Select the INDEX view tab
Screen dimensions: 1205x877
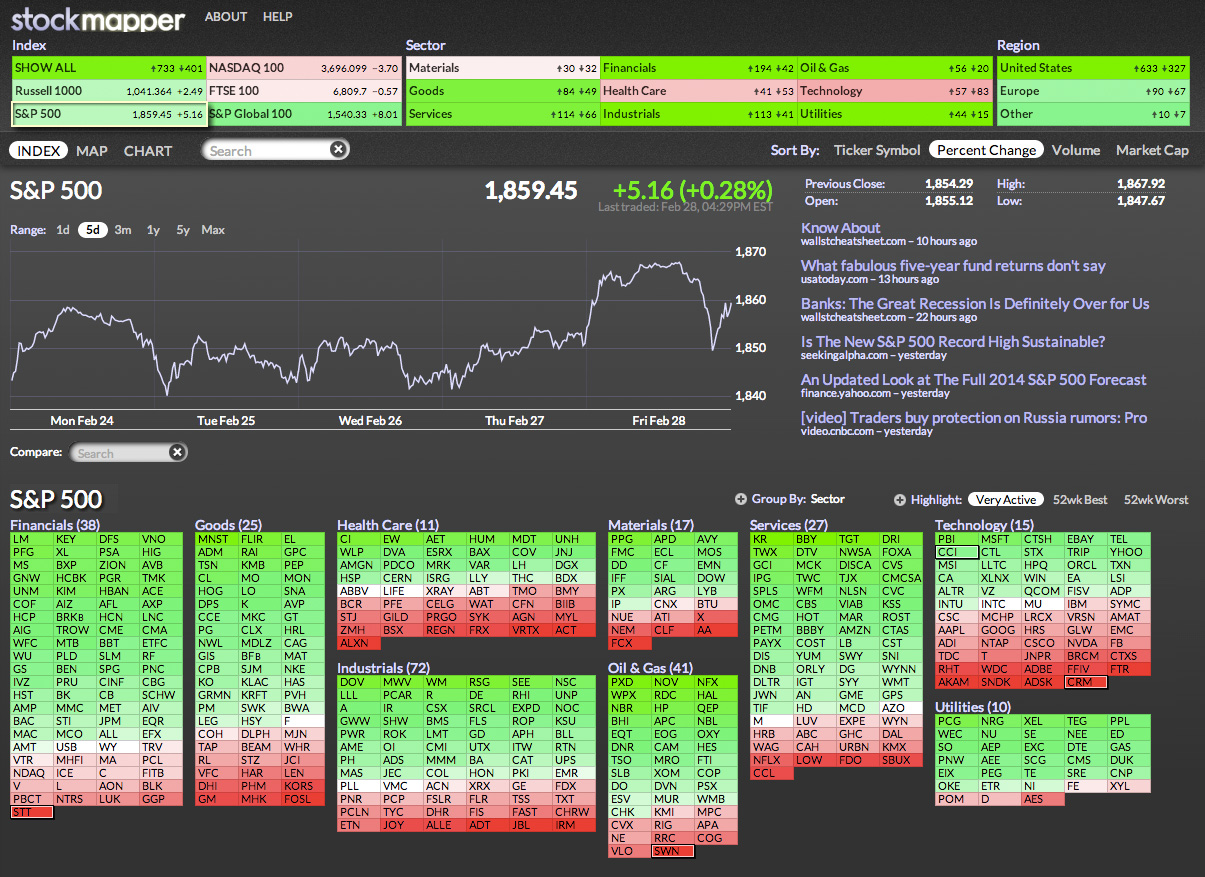(x=40, y=151)
